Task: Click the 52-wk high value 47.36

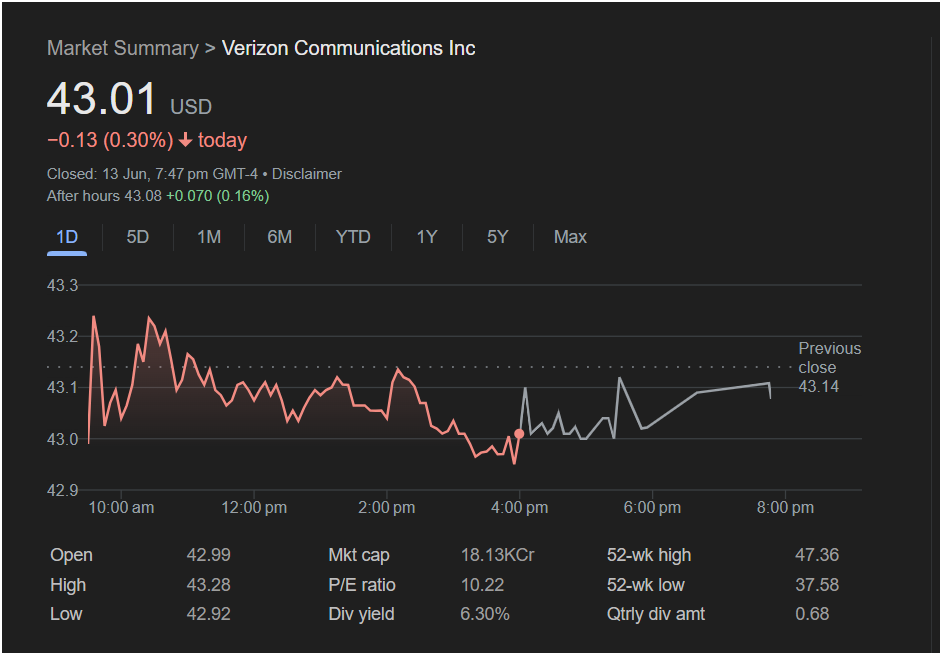Action: pos(817,555)
